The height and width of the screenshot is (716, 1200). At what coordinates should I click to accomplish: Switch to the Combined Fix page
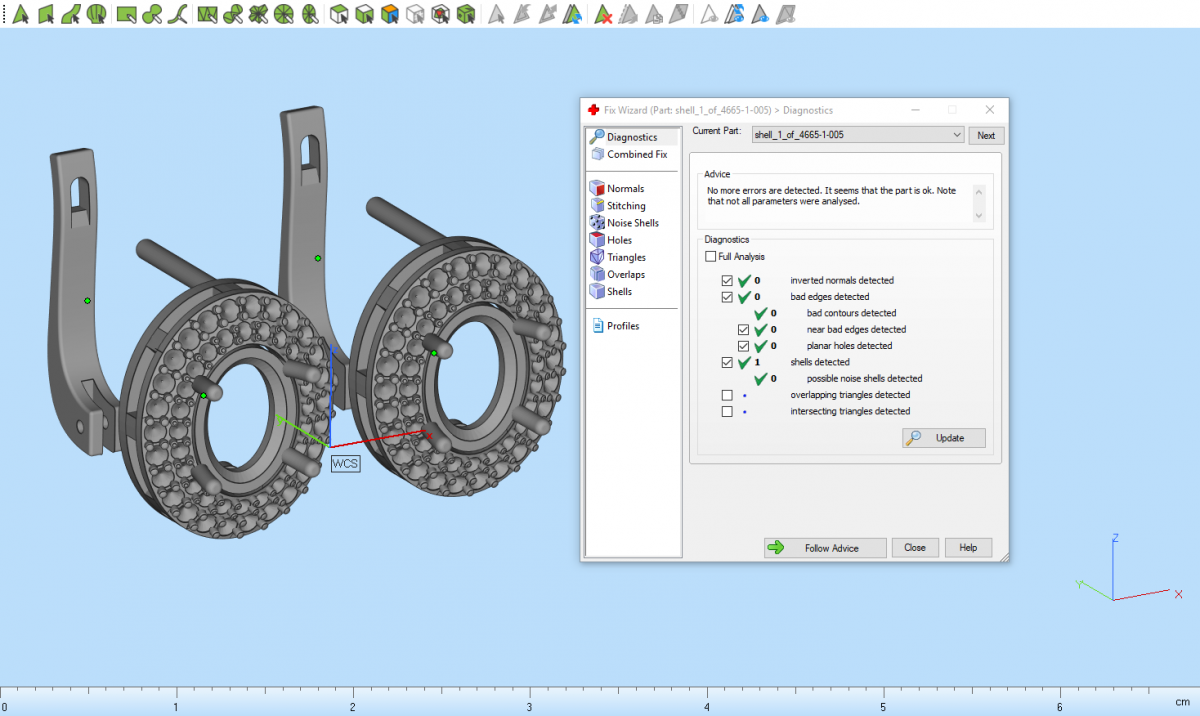pyautogui.click(x=636, y=154)
